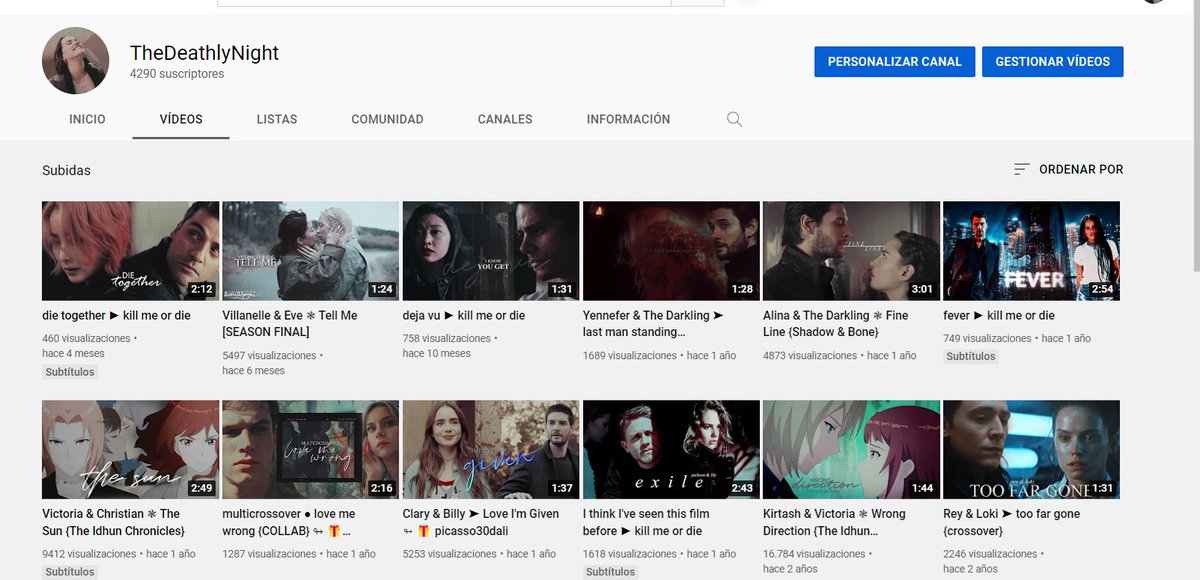Click the title 'Villanelle & Eve ✻ Tell Me'

[x=289, y=323]
